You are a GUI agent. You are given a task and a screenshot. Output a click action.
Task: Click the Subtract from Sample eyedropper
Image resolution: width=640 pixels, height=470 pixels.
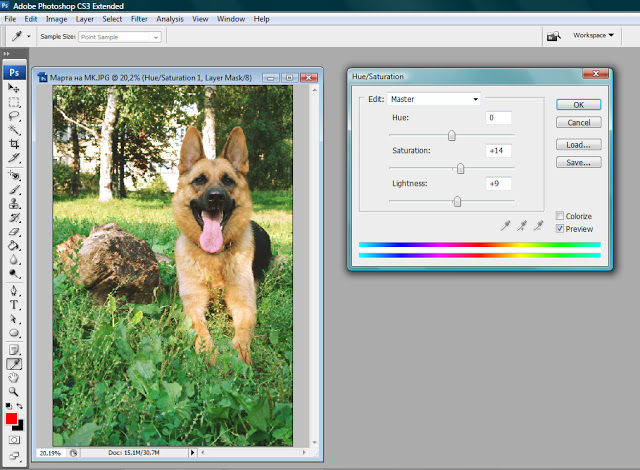[537, 227]
